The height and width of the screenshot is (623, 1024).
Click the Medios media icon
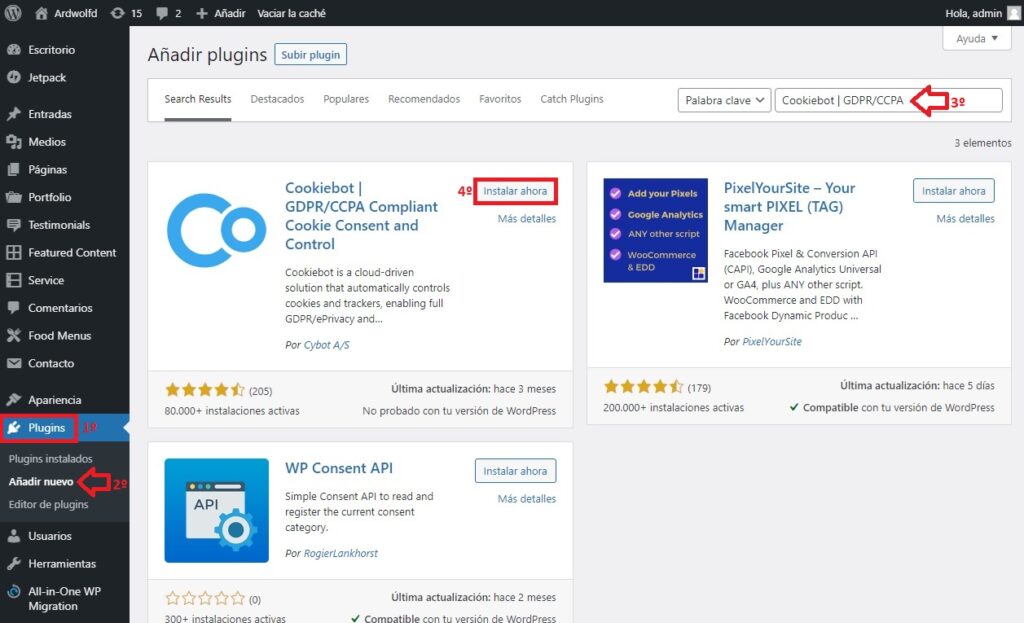coord(14,142)
